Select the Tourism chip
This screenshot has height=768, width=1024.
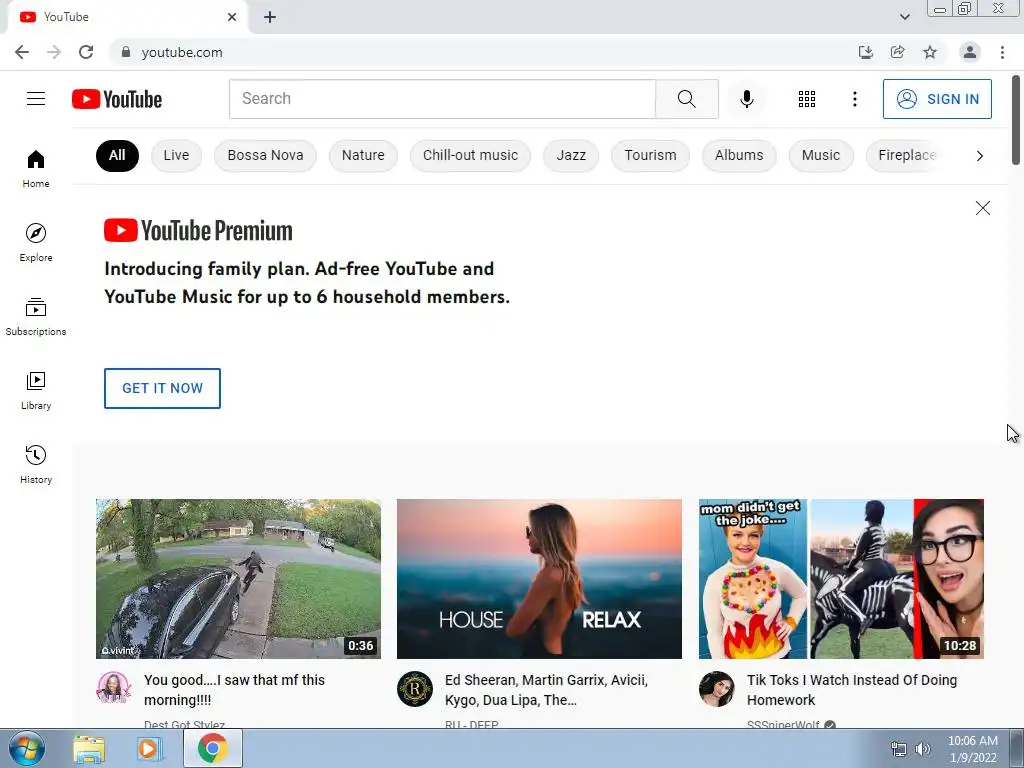(650, 155)
